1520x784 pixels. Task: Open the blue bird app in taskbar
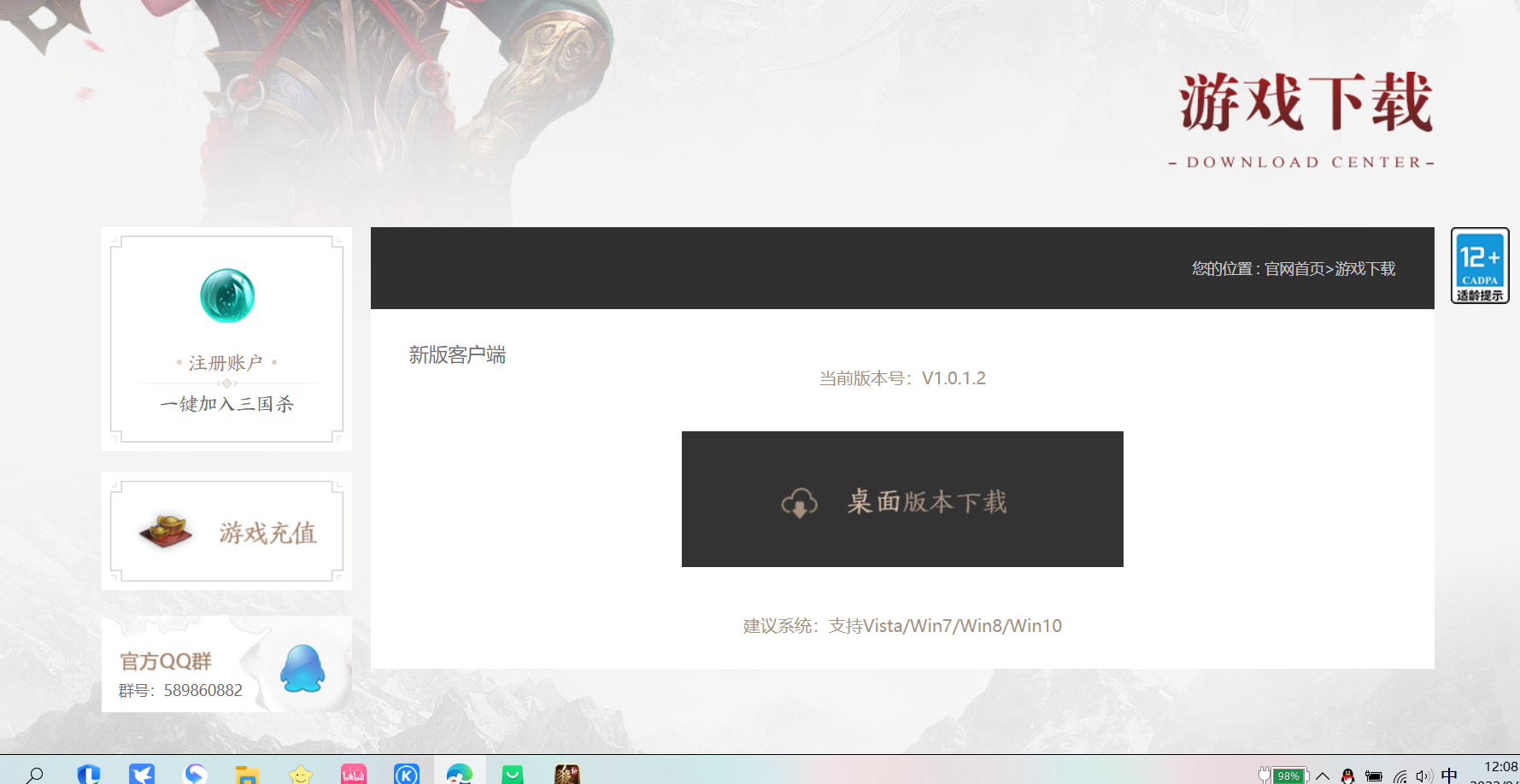(142, 775)
